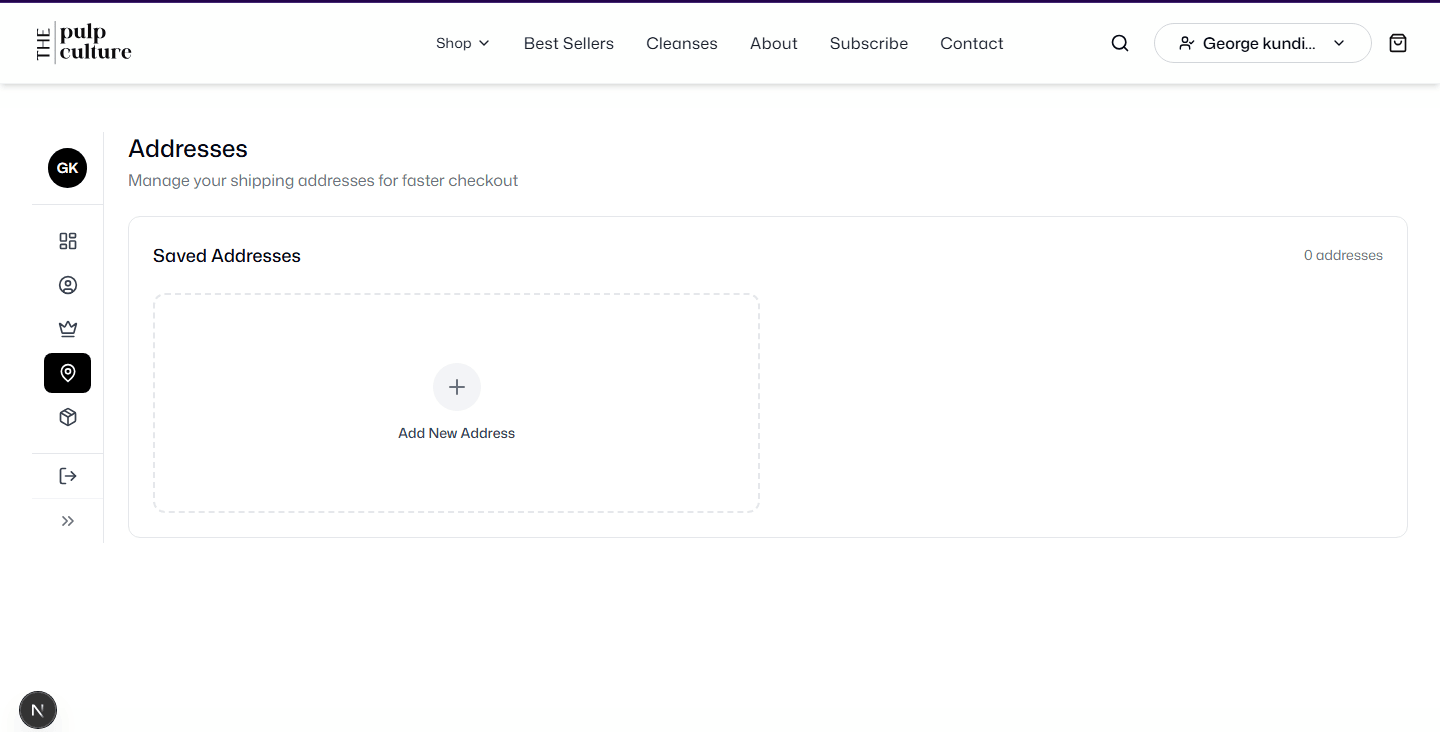Screen dimensions: 1440x732
Task: Click Add New Address label
Action: click(x=457, y=433)
